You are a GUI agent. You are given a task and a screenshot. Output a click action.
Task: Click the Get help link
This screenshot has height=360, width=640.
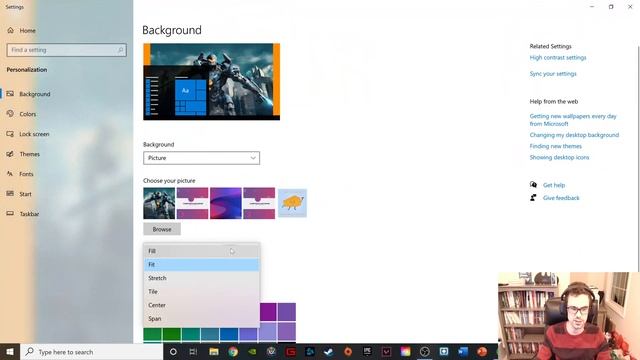click(x=554, y=185)
